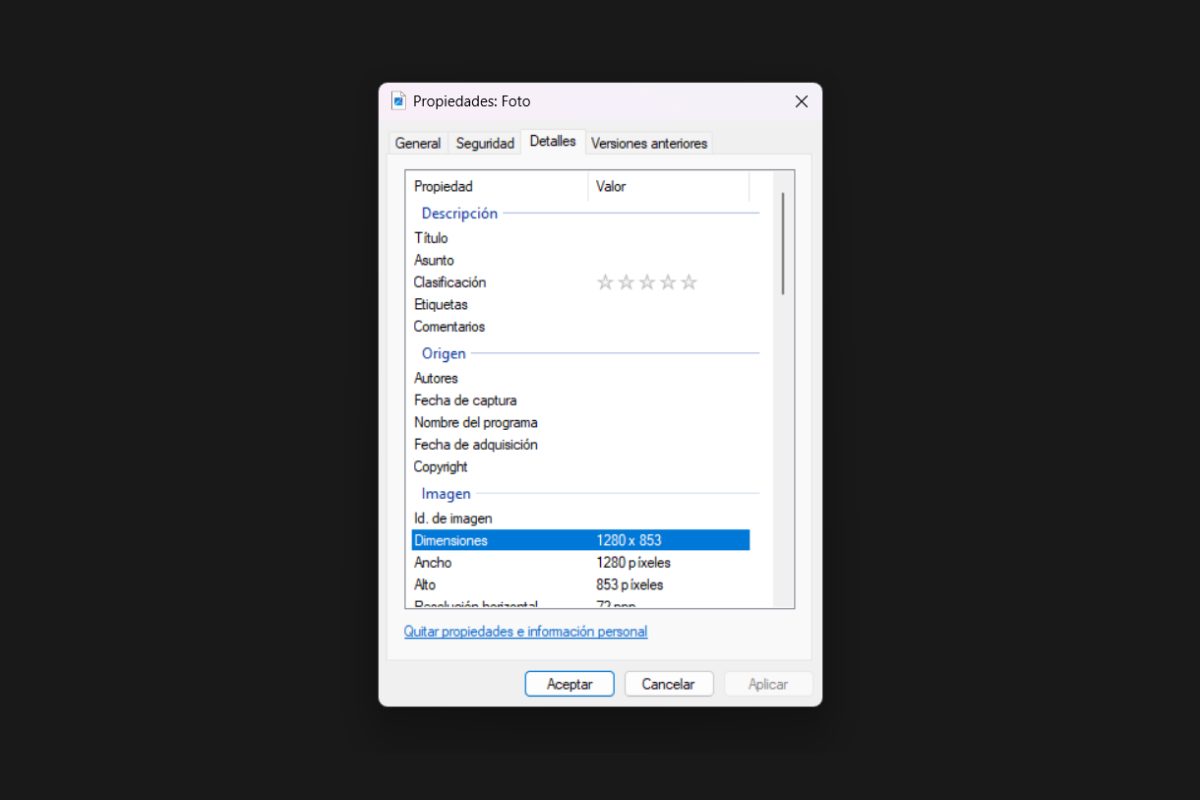Close the Propiedades: Foto dialog
This screenshot has height=800, width=1200.
(801, 101)
